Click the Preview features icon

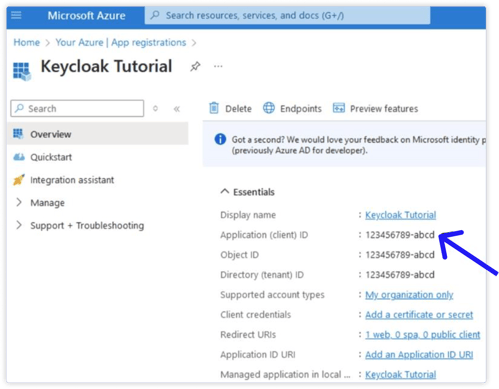339,108
